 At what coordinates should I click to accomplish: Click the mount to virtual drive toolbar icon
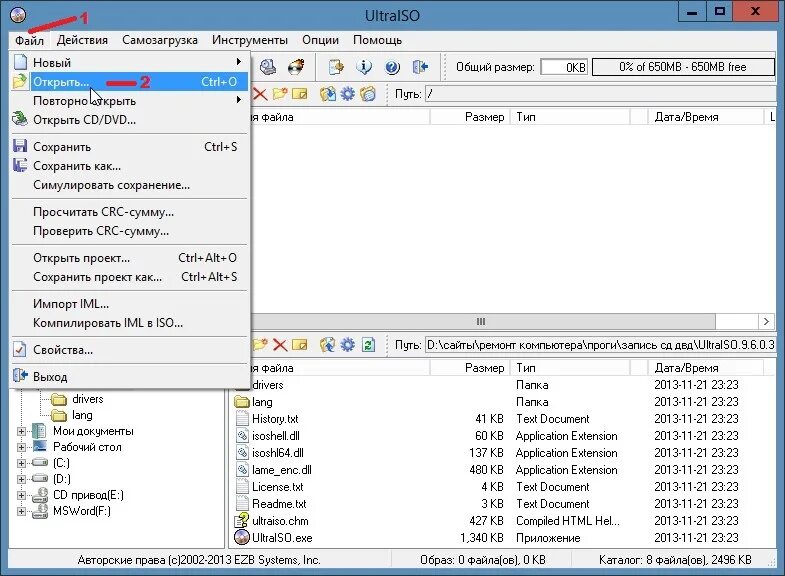coord(267,67)
